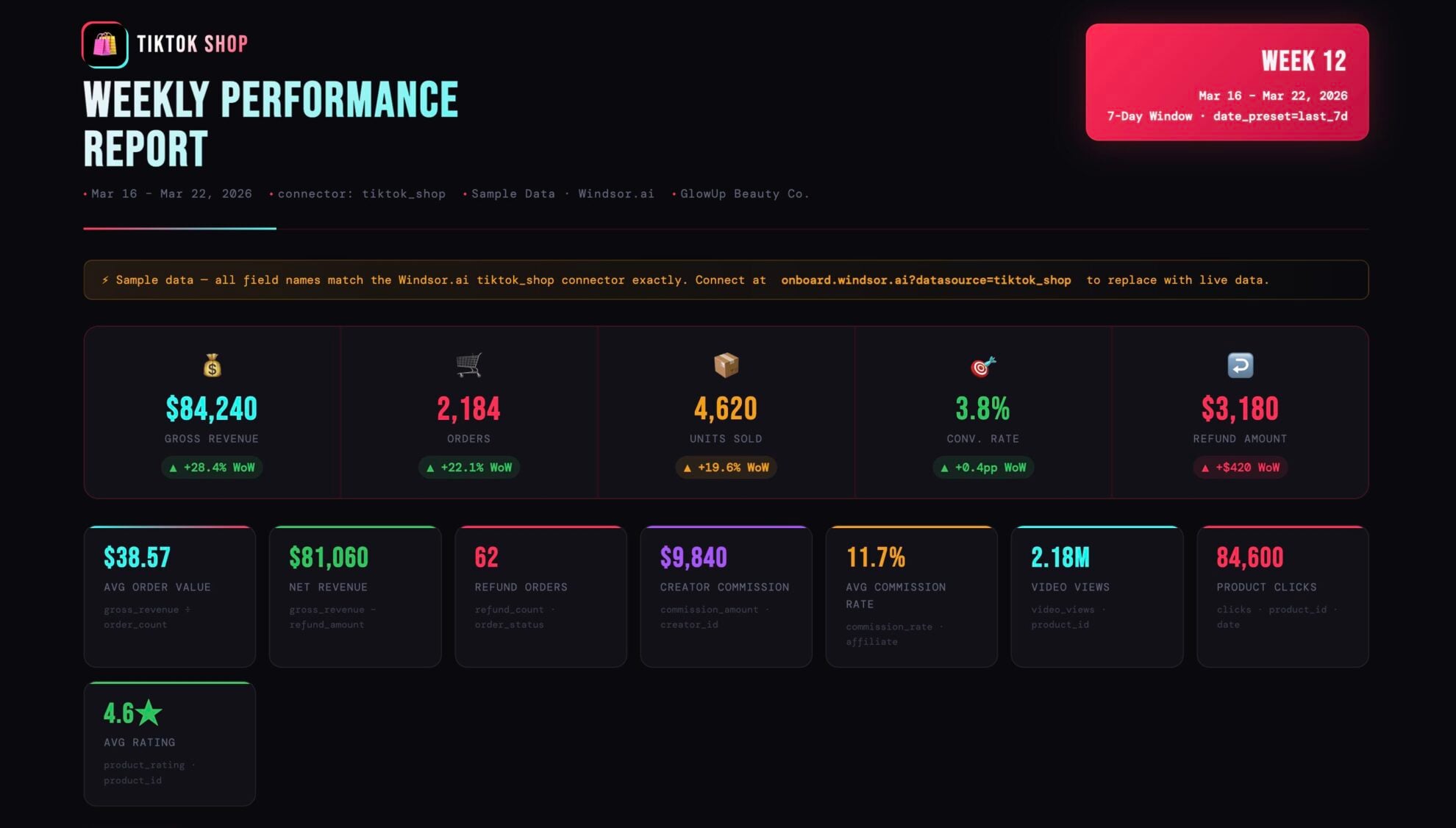
Task: Click the +22.1% WoW badge
Action: pos(468,468)
